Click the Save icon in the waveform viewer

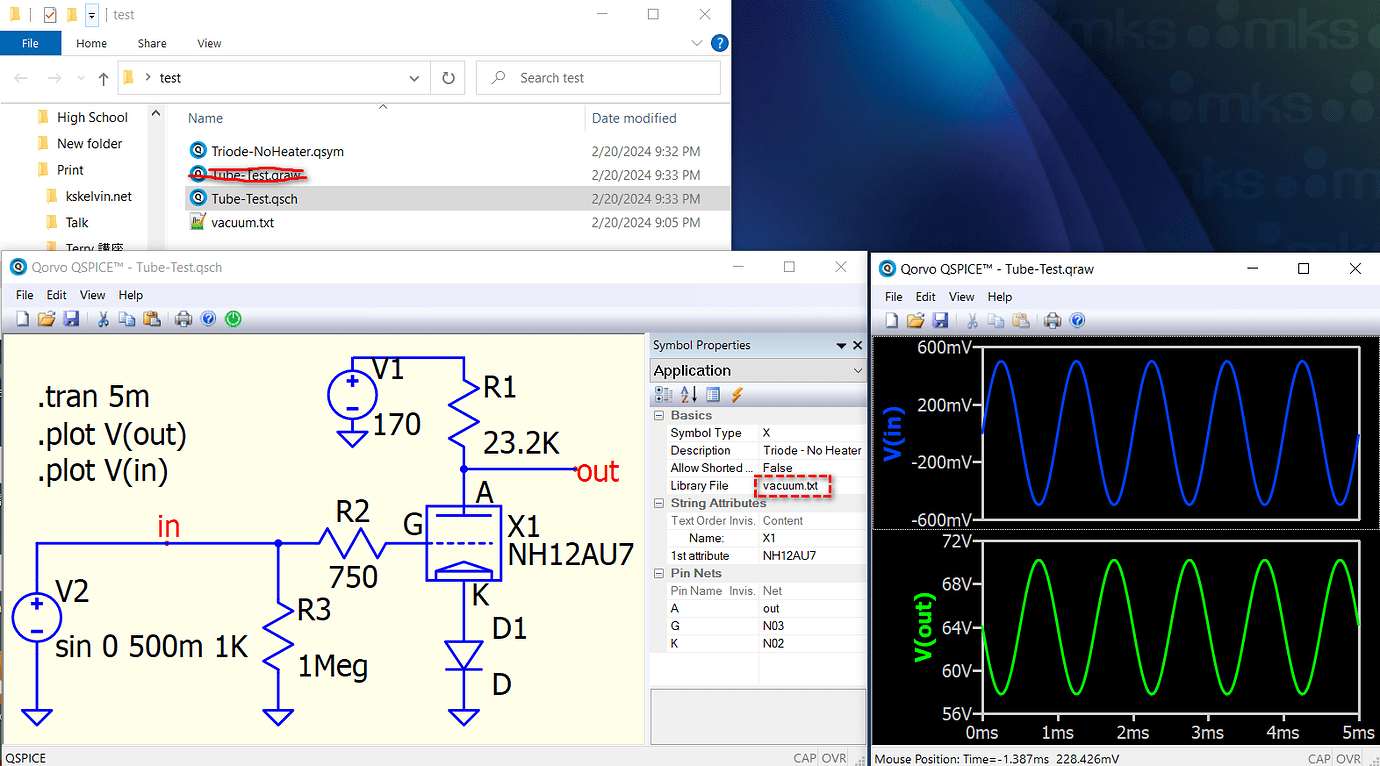coord(940,319)
